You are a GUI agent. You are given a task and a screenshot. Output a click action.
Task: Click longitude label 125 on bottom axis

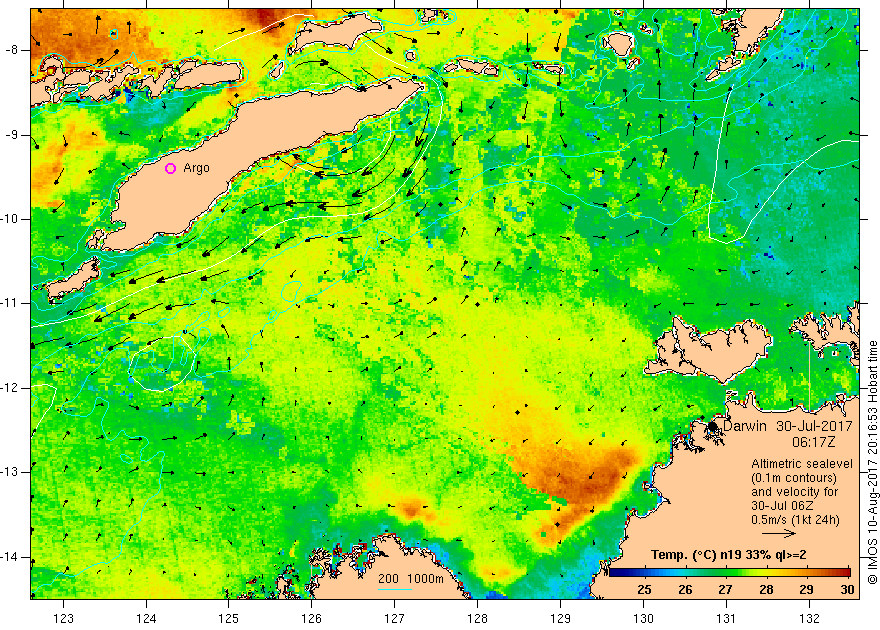[x=228, y=619]
